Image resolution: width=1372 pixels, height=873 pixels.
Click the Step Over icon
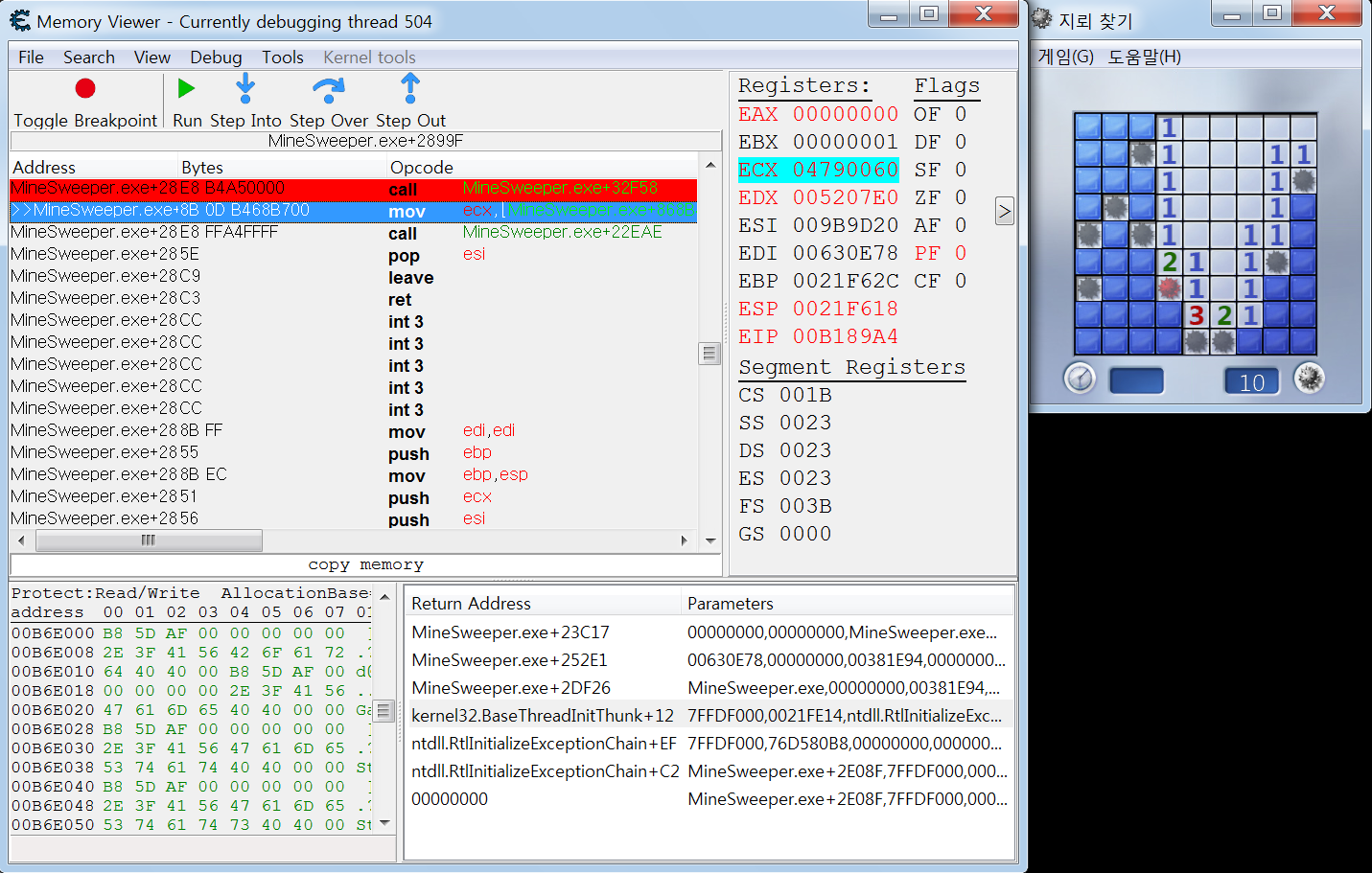(x=329, y=90)
